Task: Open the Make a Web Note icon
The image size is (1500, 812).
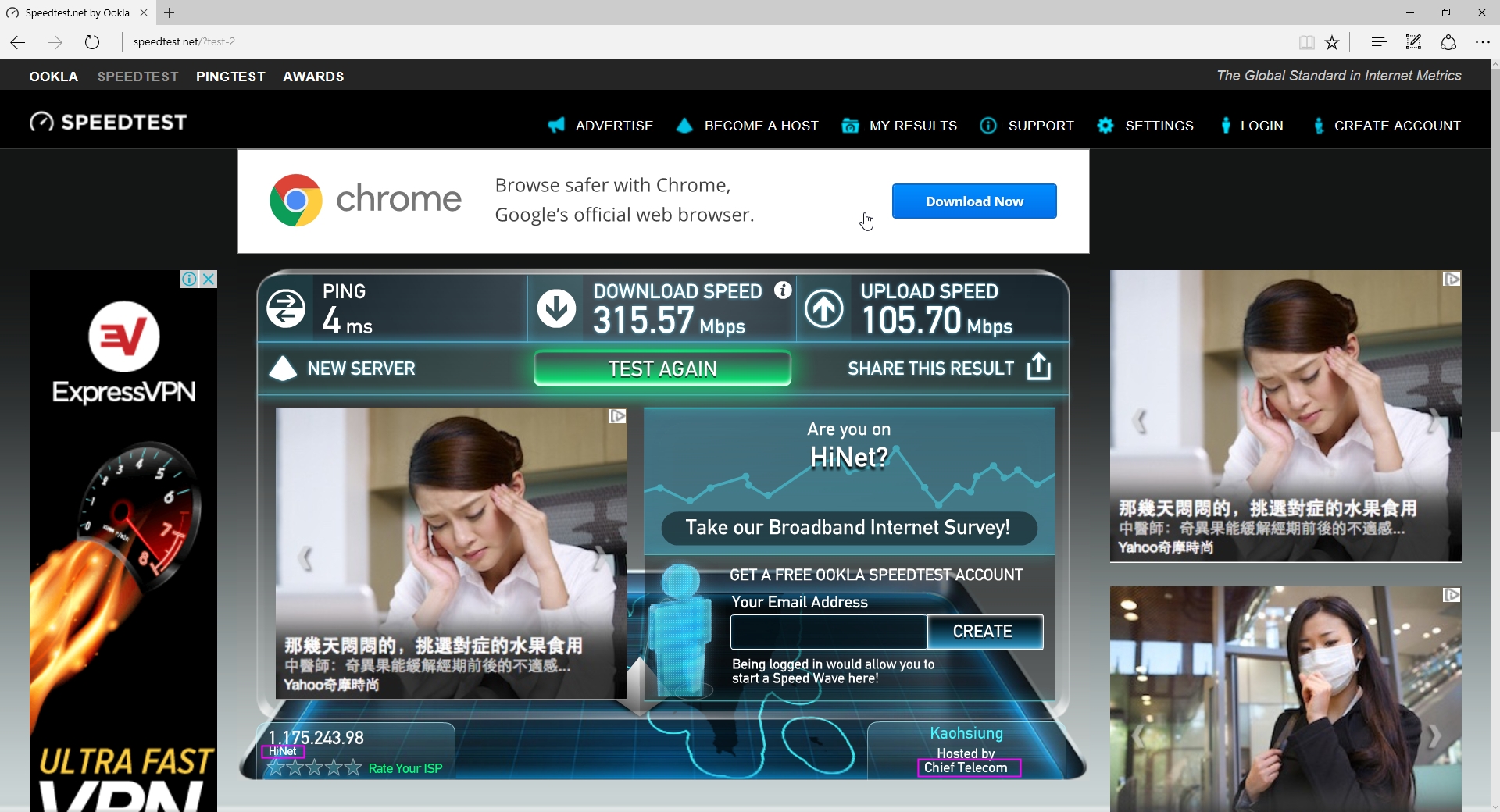Action: click(x=1413, y=42)
